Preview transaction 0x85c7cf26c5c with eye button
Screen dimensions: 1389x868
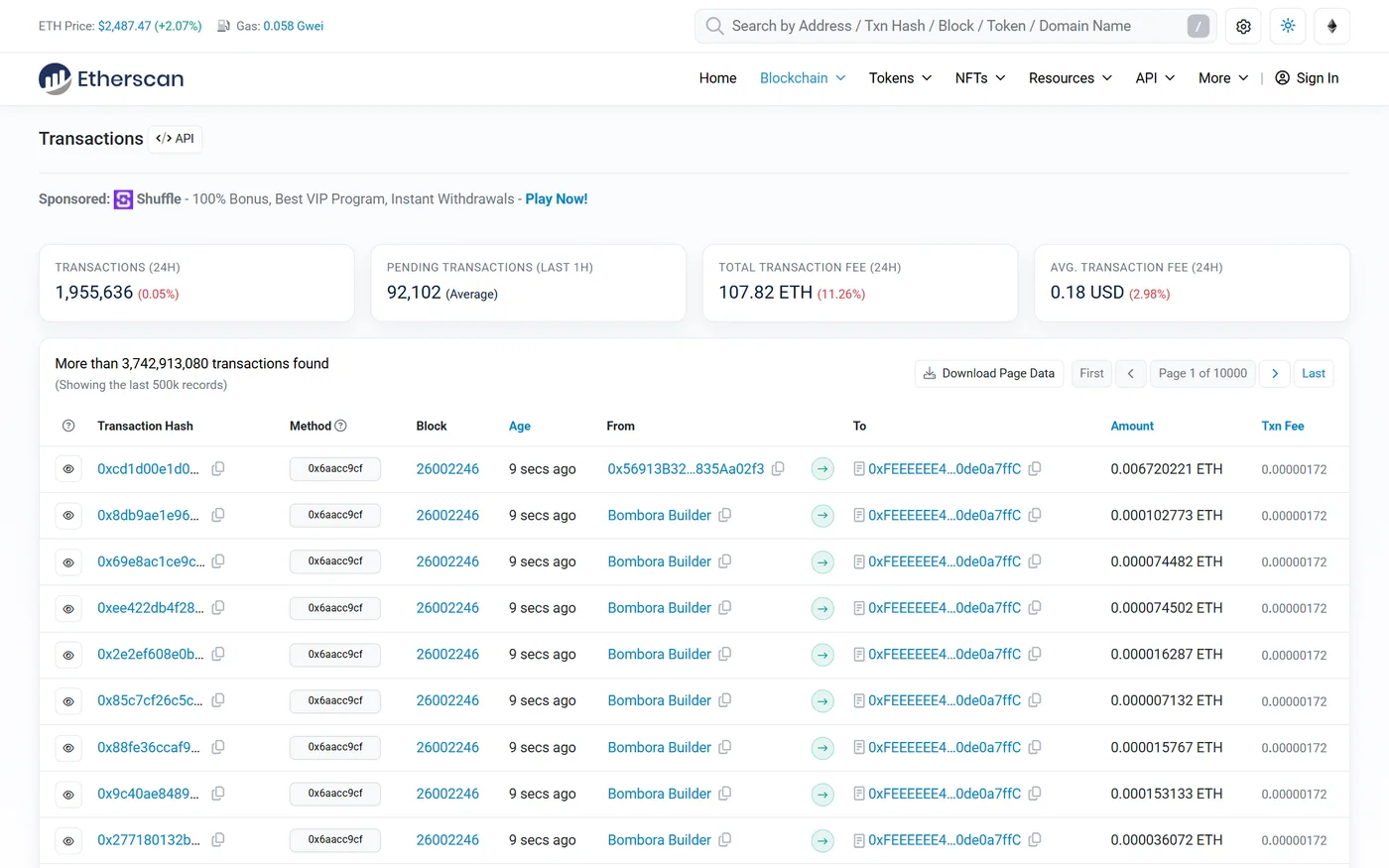68,701
